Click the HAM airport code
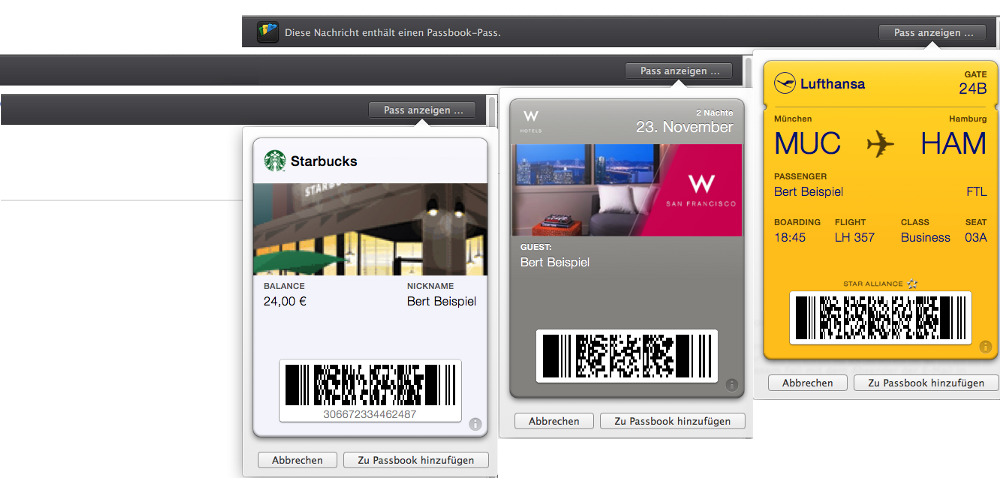 coord(954,143)
